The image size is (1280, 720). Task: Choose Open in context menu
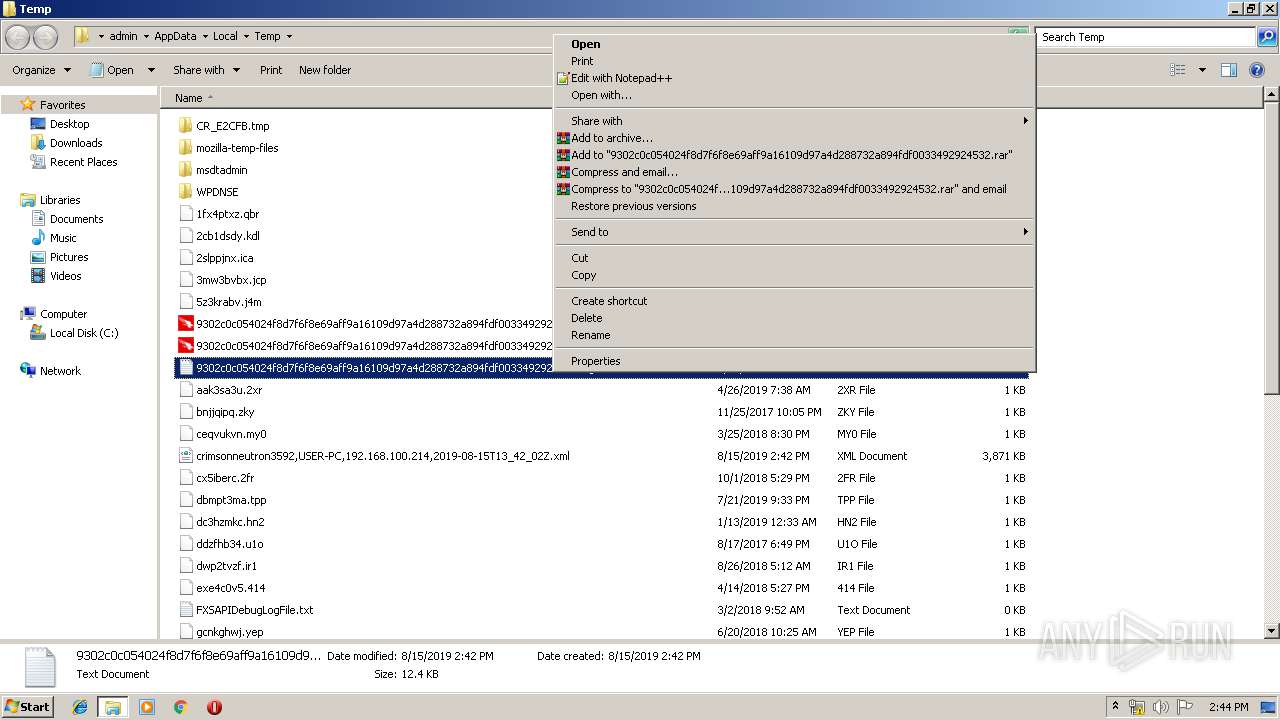tap(795, 44)
